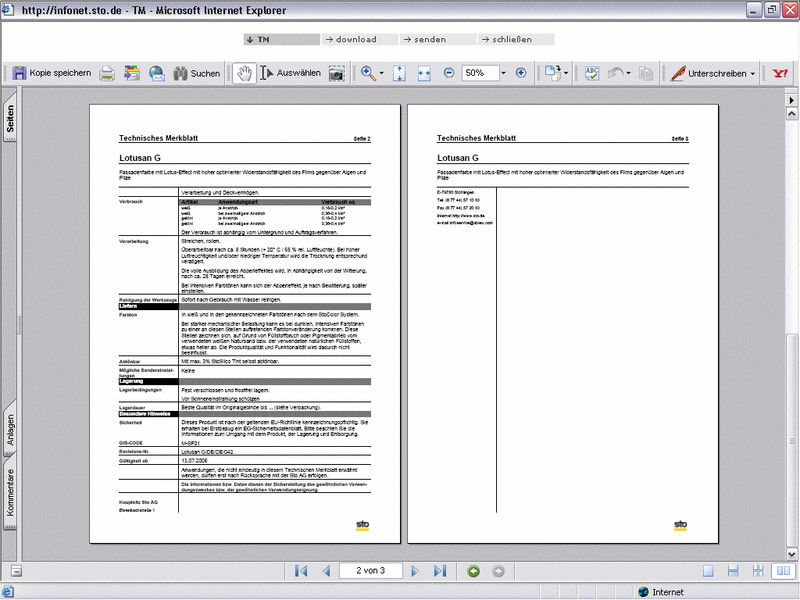Click the schließen link
Image resolution: width=800 pixels, height=600 pixels.
516,39
